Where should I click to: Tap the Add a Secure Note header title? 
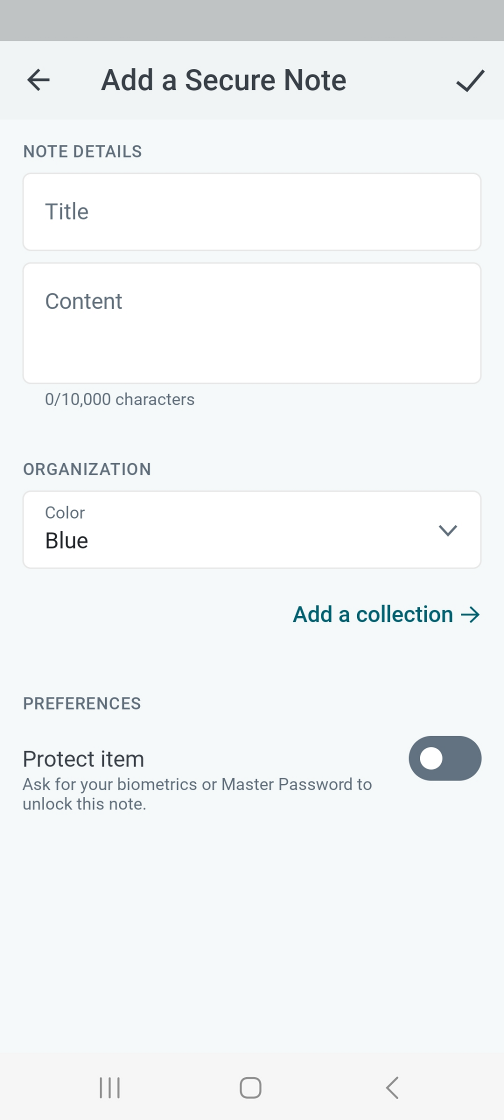223,80
